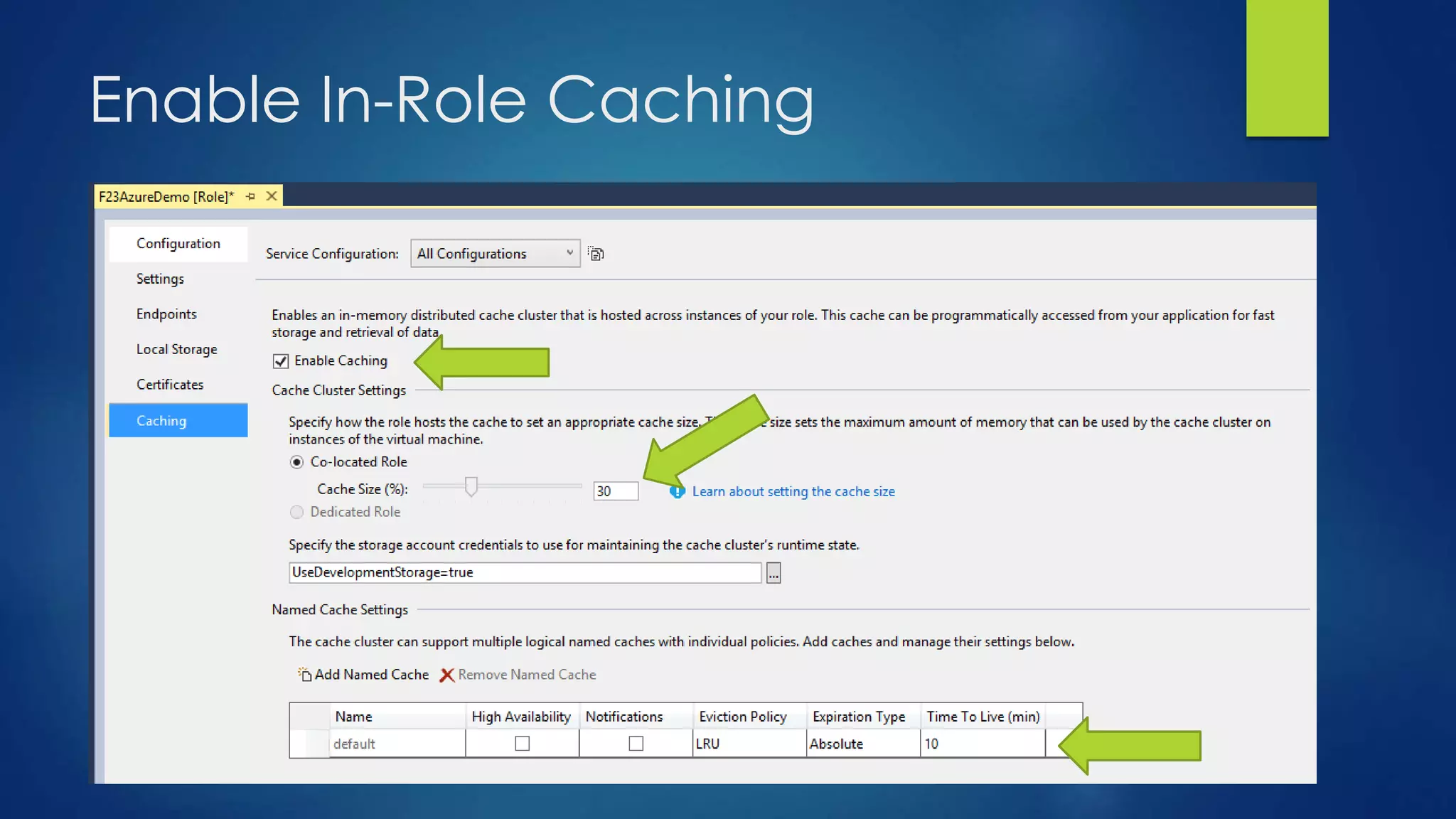Screen dimensions: 1456x819
Task: Click the pin icon on F23AzureDemo tab
Action: (x=250, y=196)
